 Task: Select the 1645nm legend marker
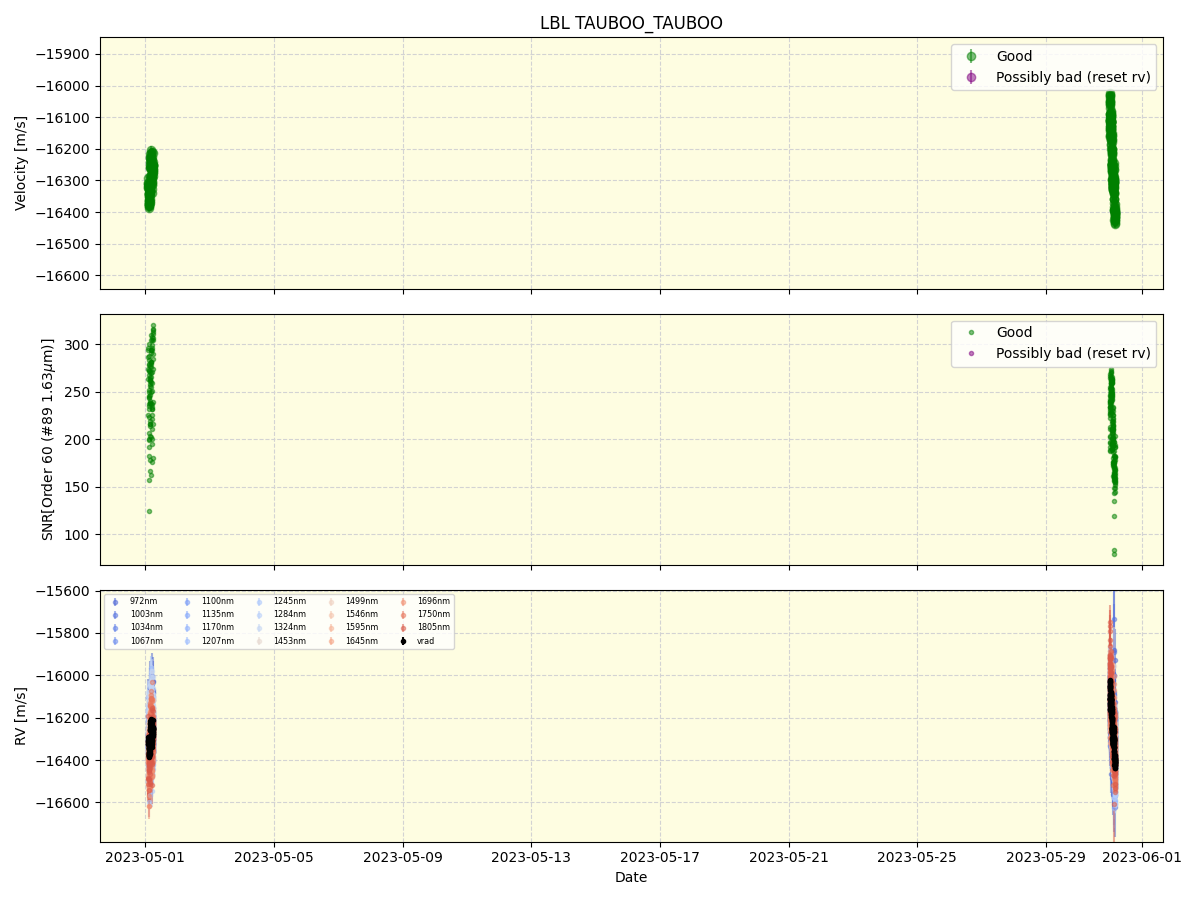[x=331, y=641]
